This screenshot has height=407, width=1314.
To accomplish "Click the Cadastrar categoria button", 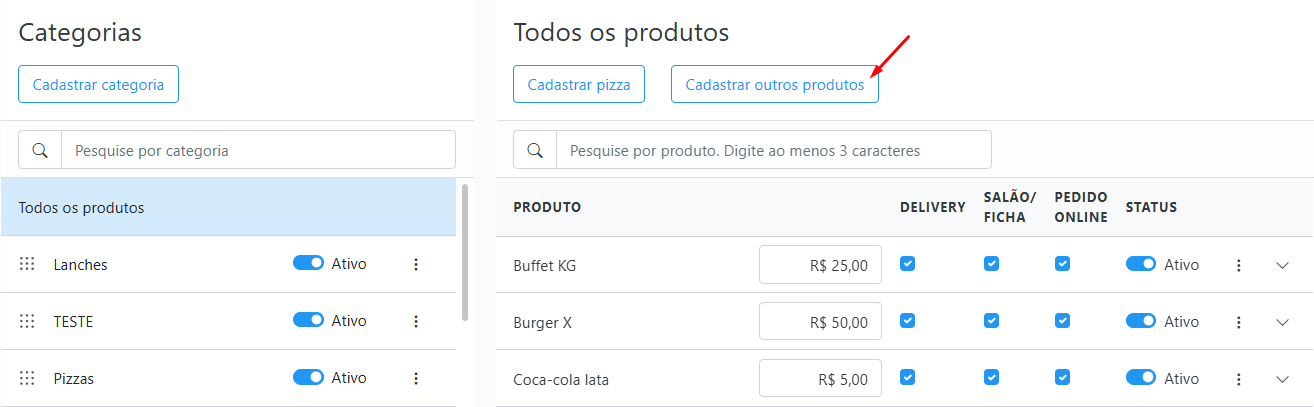I will pos(98,85).
